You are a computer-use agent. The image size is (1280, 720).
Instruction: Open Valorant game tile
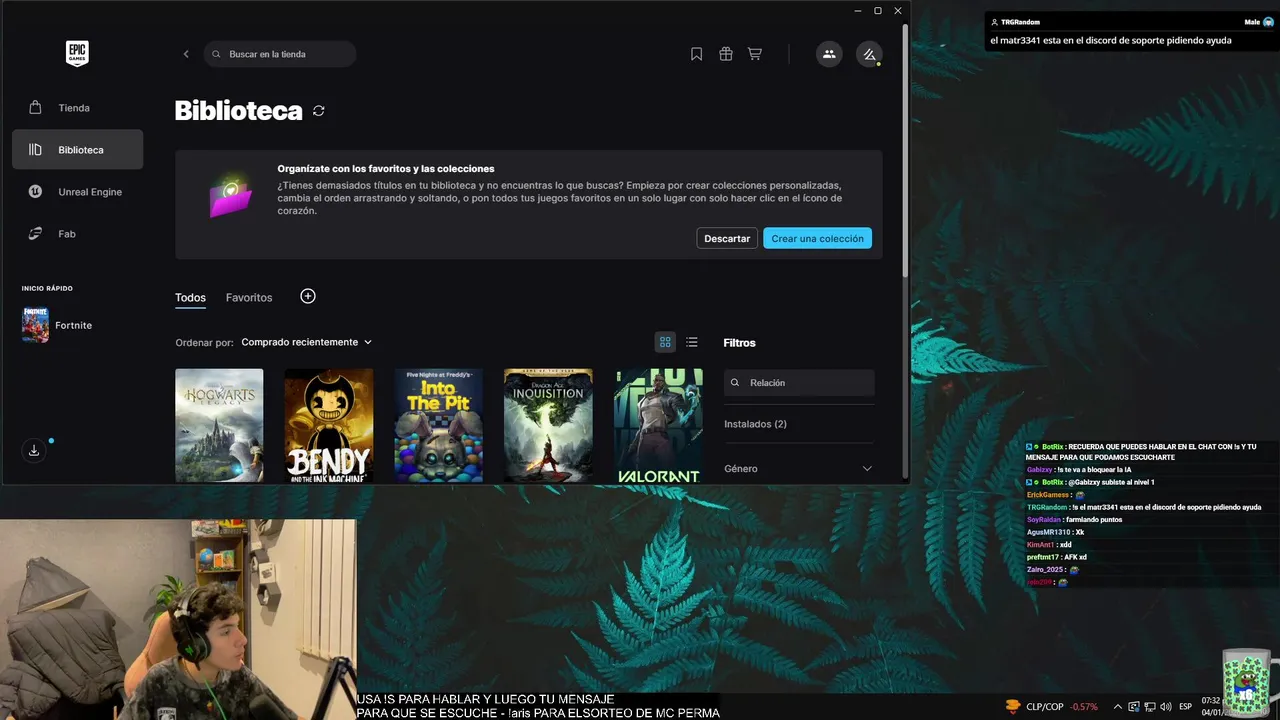(x=658, y=426)
